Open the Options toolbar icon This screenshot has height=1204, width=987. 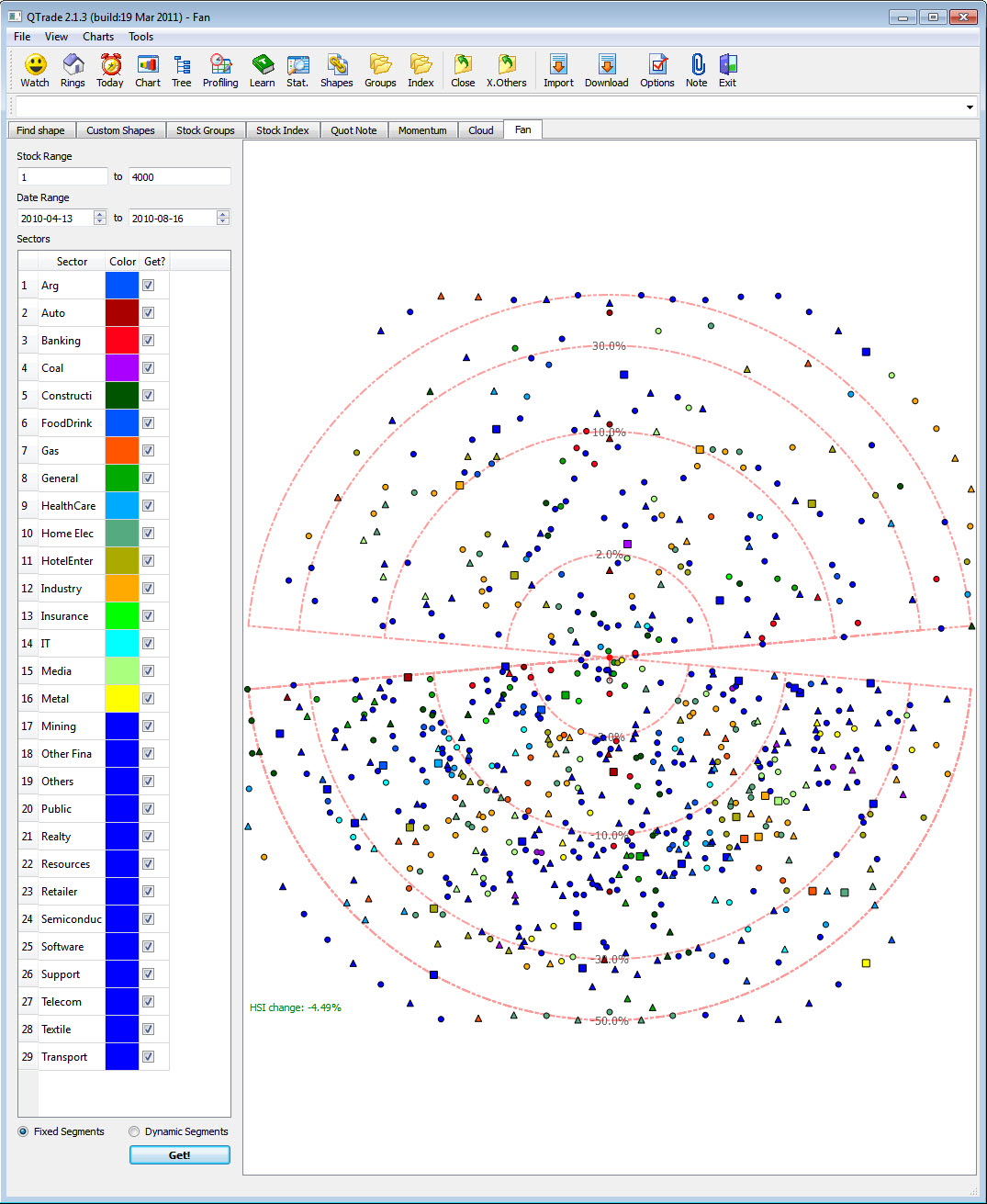(x=656, y=70)
